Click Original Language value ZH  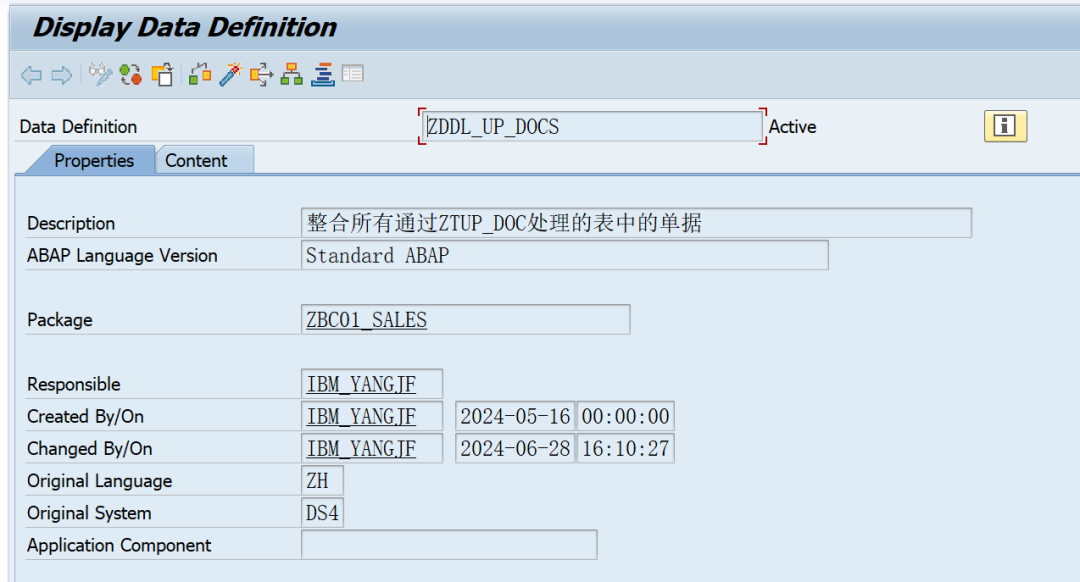(322, 481)
